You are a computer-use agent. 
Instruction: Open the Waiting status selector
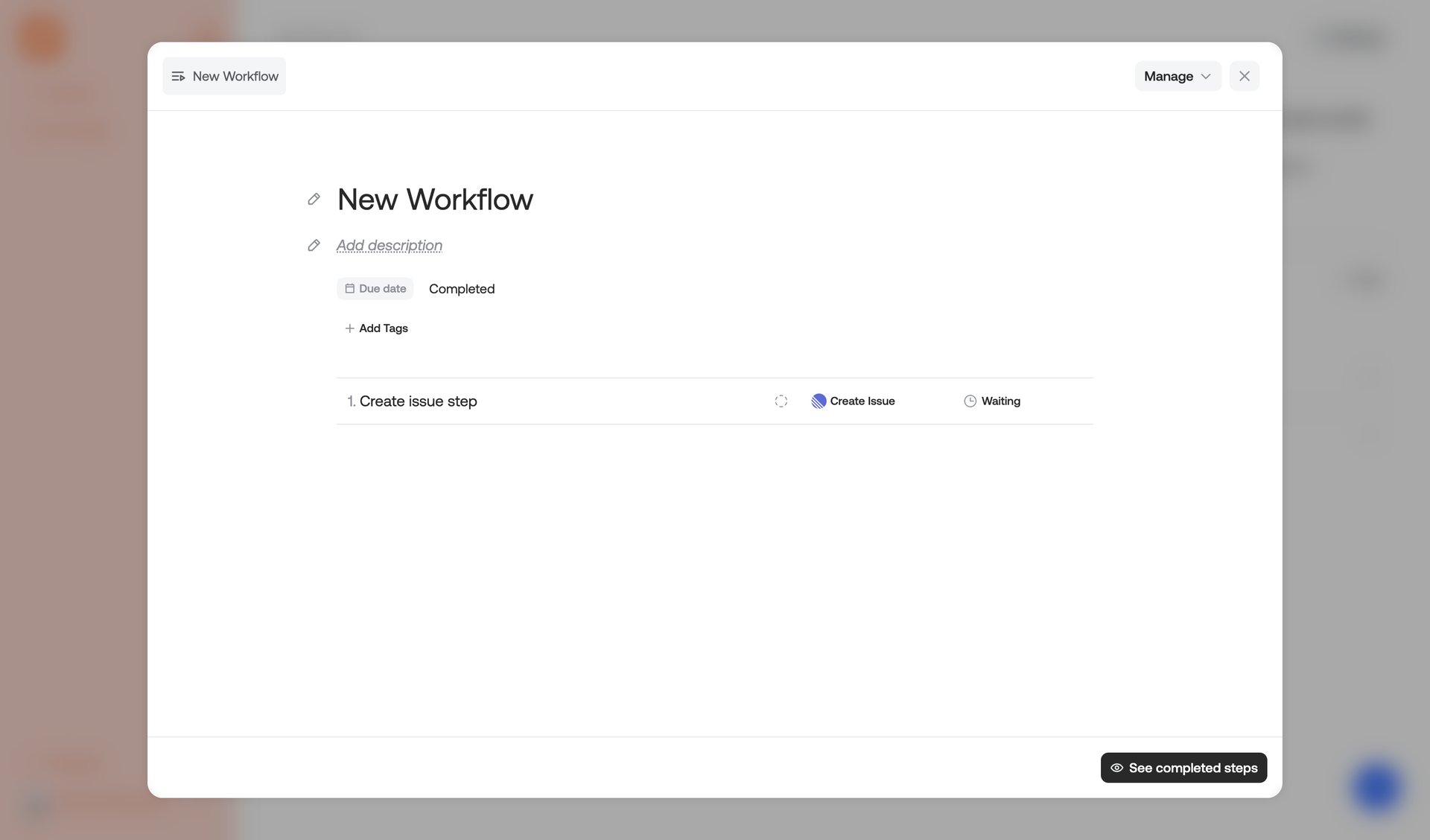(992, 401)
